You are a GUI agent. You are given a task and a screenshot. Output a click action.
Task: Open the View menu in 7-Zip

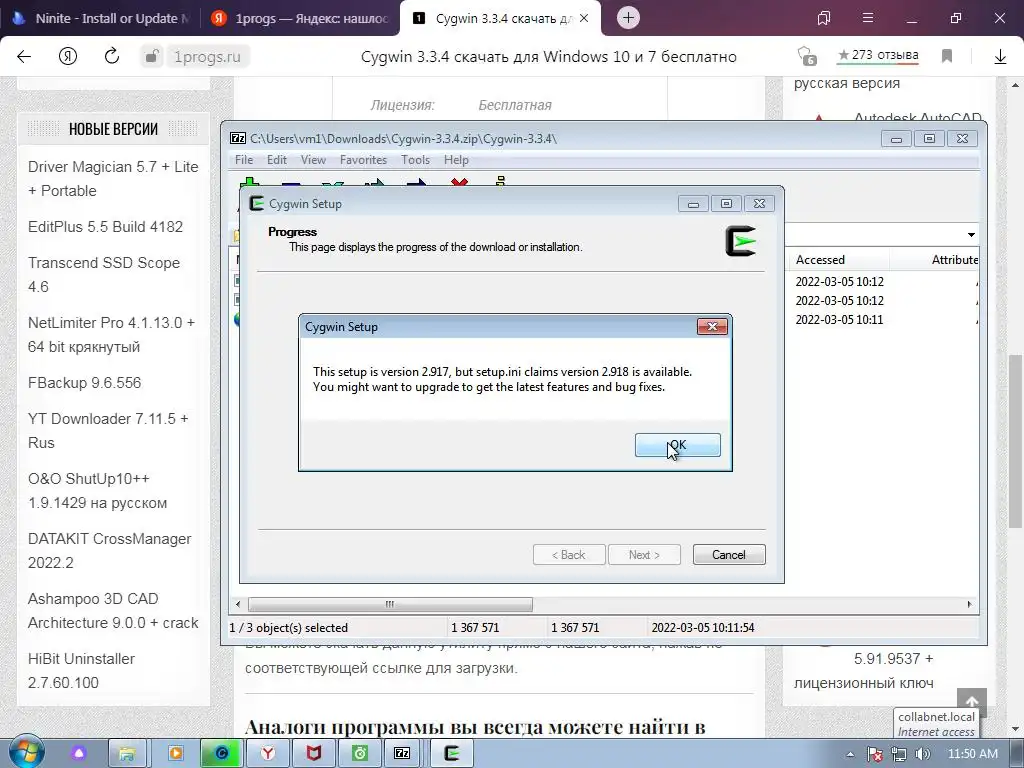[x=313, y=160]
